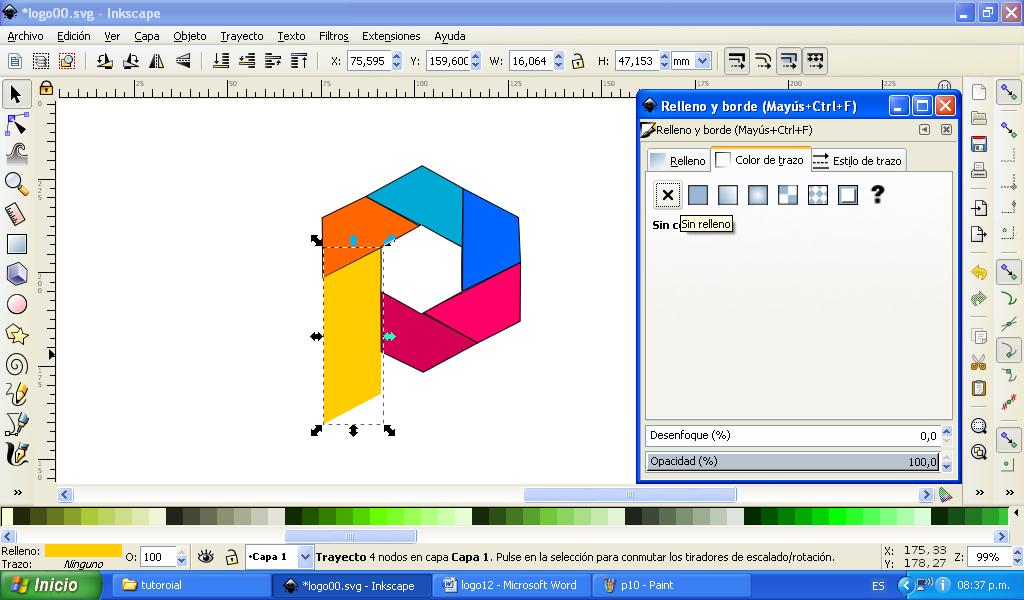The width and height of the screenshot is (1024, 600).
Task: Click Print icon in right toolbar
Action: click(978, 170)
